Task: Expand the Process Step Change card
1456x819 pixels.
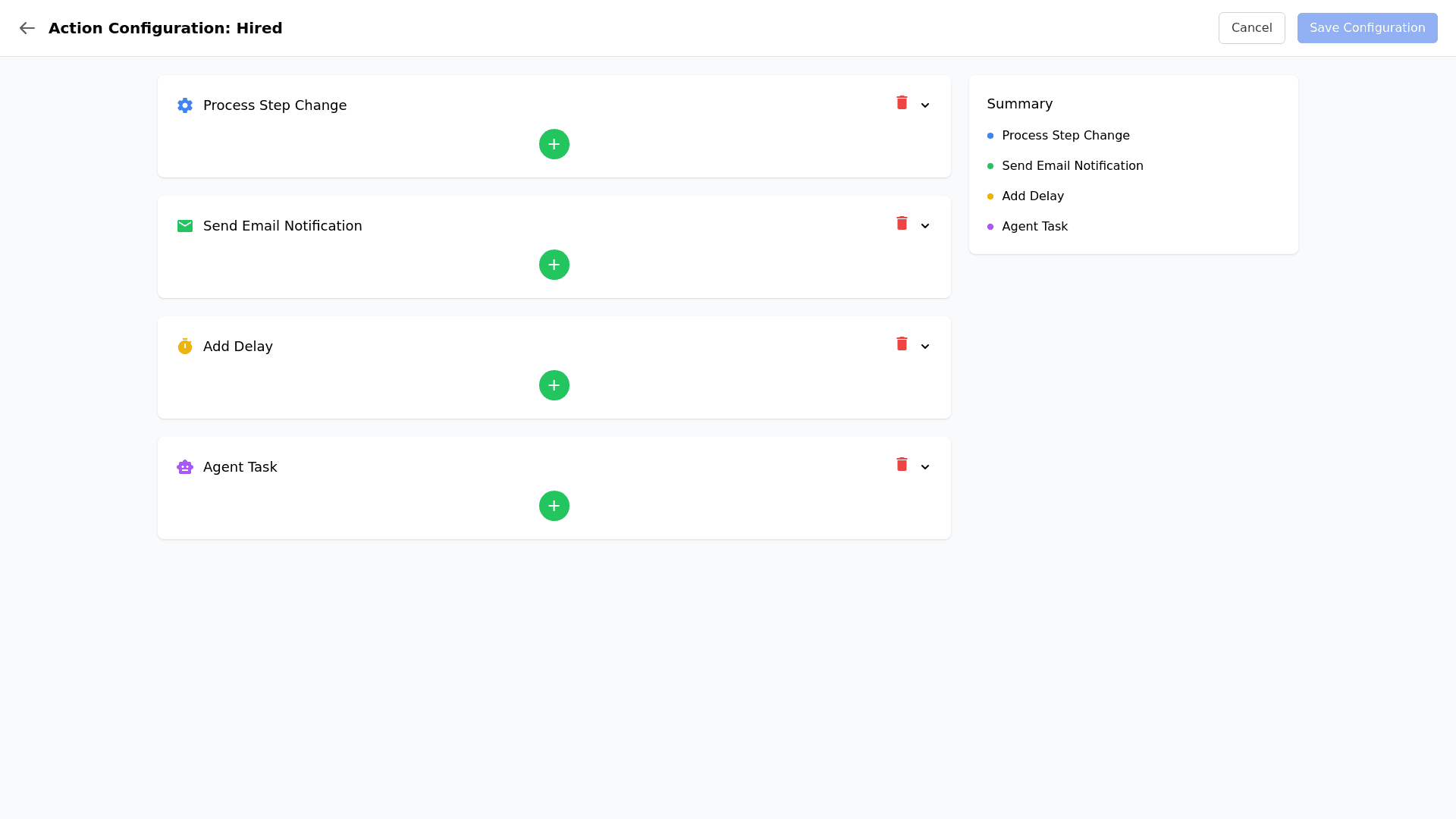Action: pos(925,105)
